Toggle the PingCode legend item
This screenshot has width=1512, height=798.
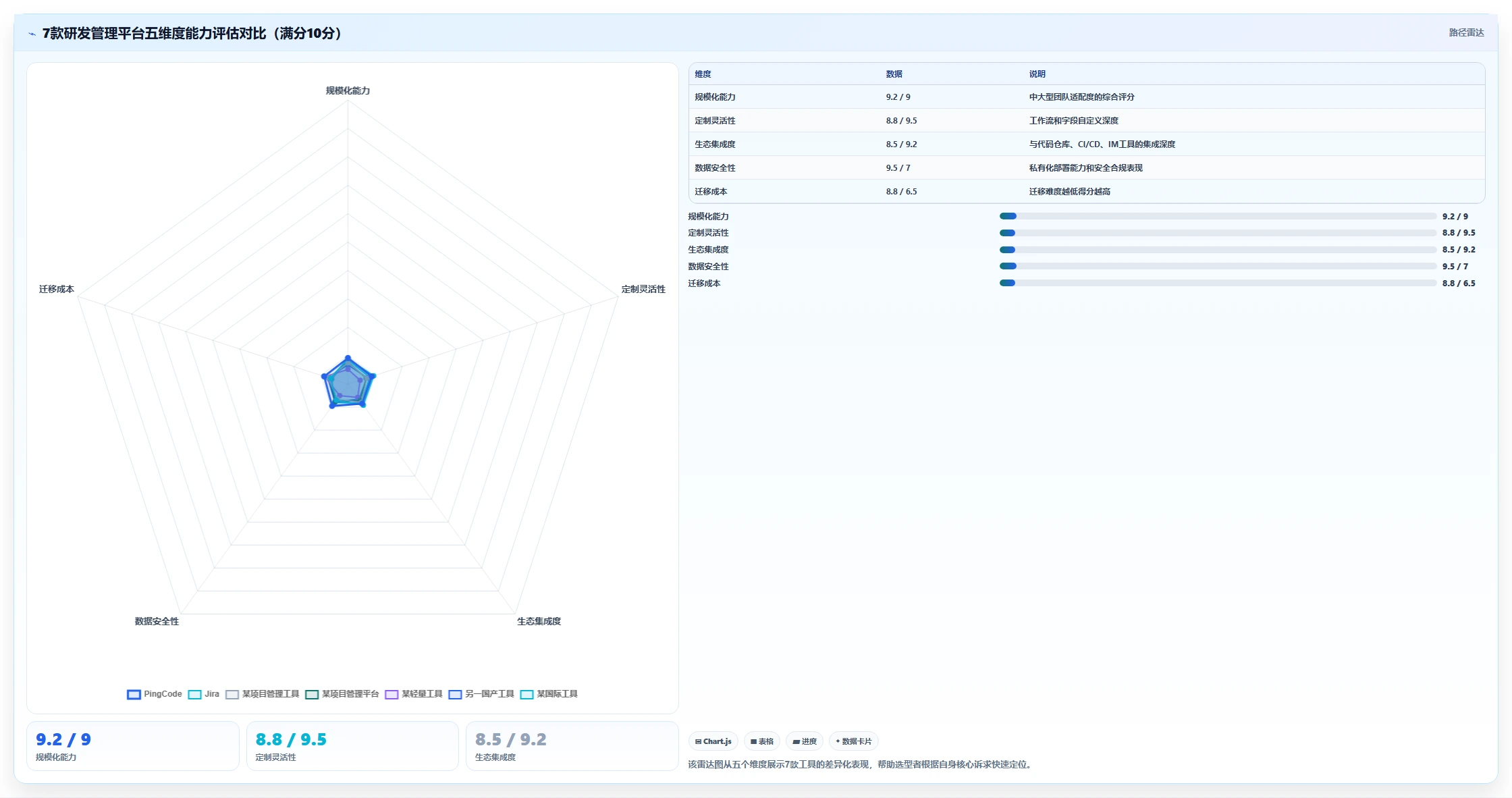pyautogui.click(x=155, y=694)
